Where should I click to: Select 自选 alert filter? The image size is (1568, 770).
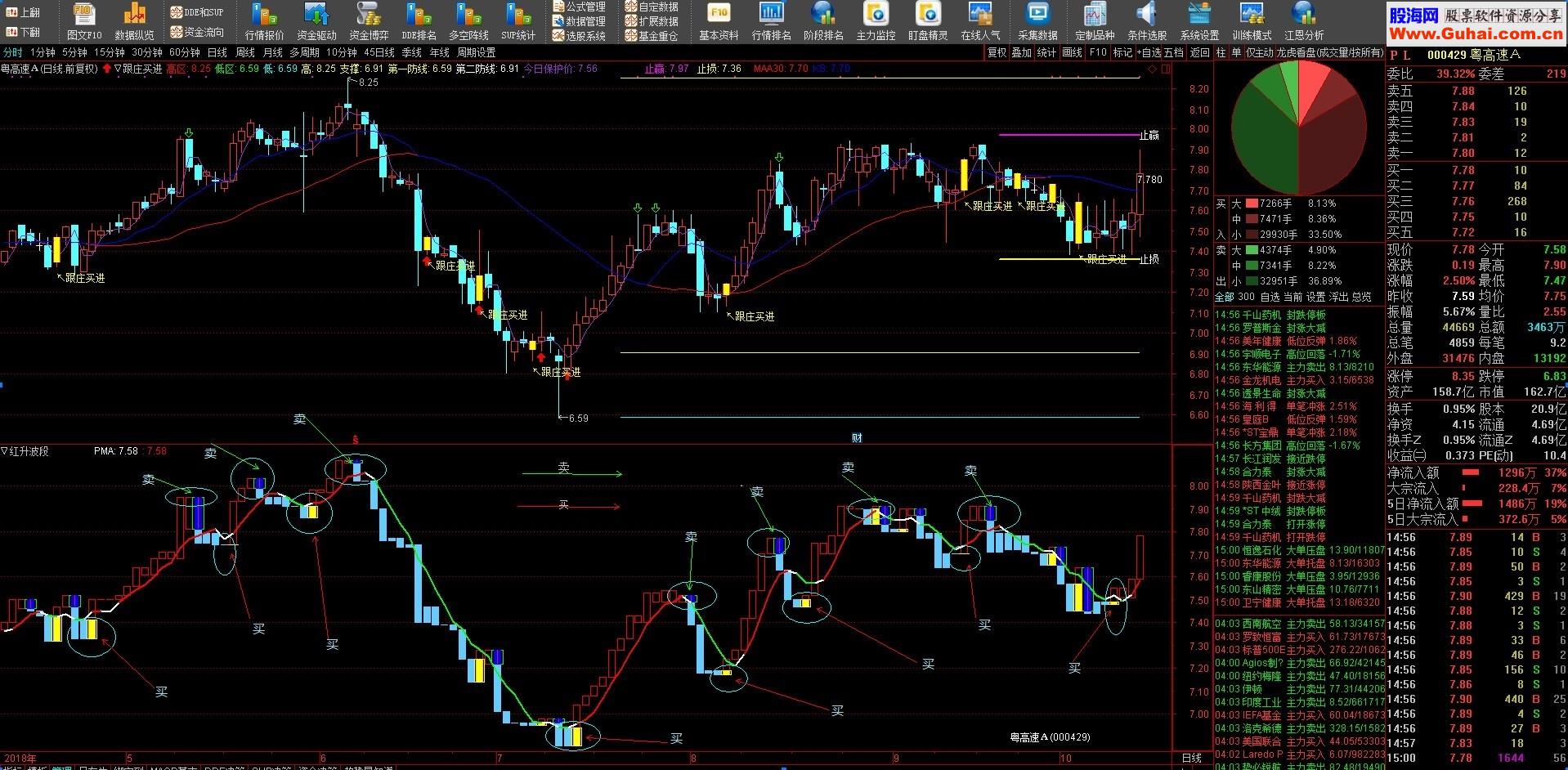tap(1270, 297)
